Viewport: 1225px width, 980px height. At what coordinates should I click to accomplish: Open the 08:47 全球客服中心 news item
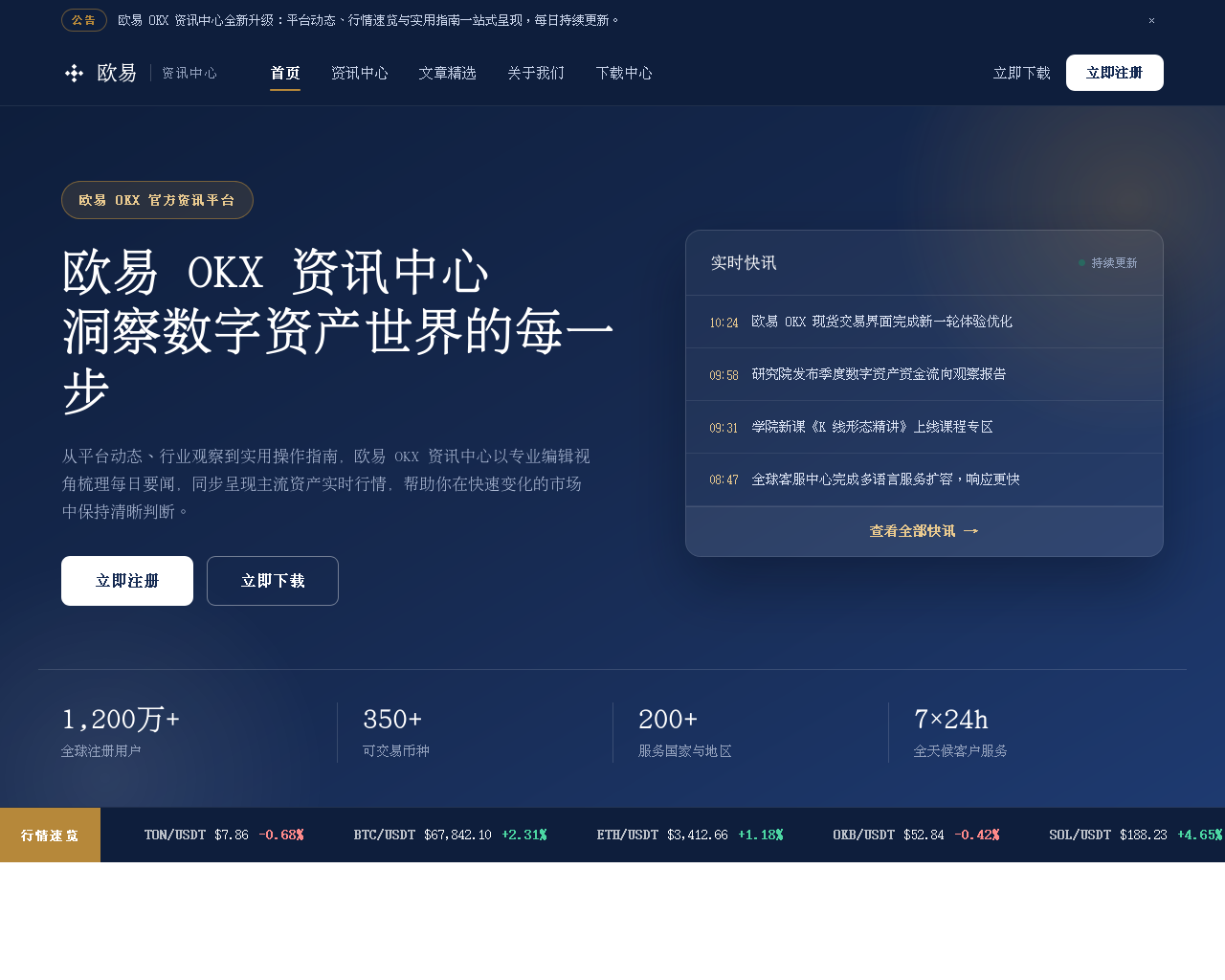pos(924,479)
